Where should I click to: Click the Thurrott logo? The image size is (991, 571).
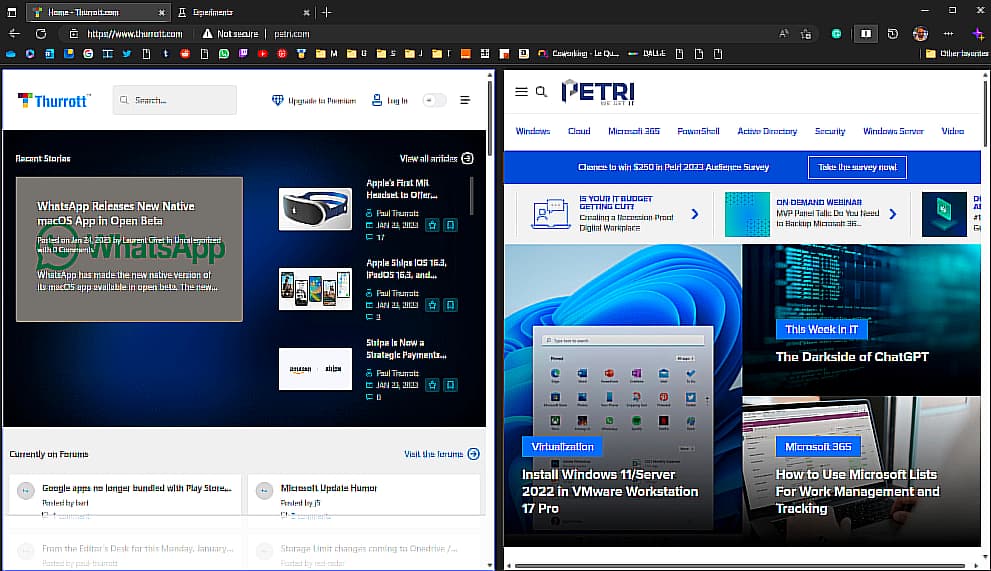click(54, 101)
